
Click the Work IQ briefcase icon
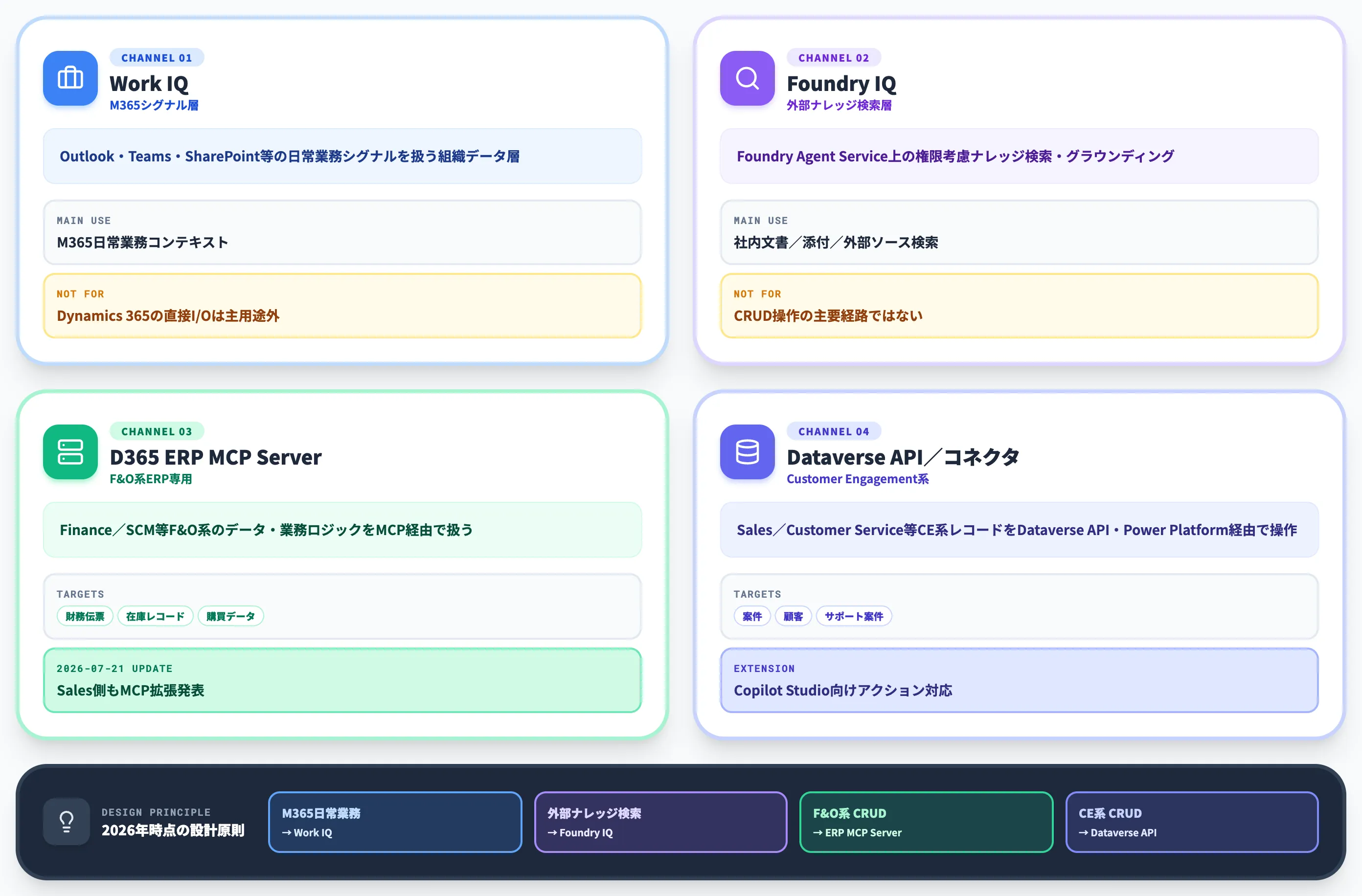[x=70, y=78]
